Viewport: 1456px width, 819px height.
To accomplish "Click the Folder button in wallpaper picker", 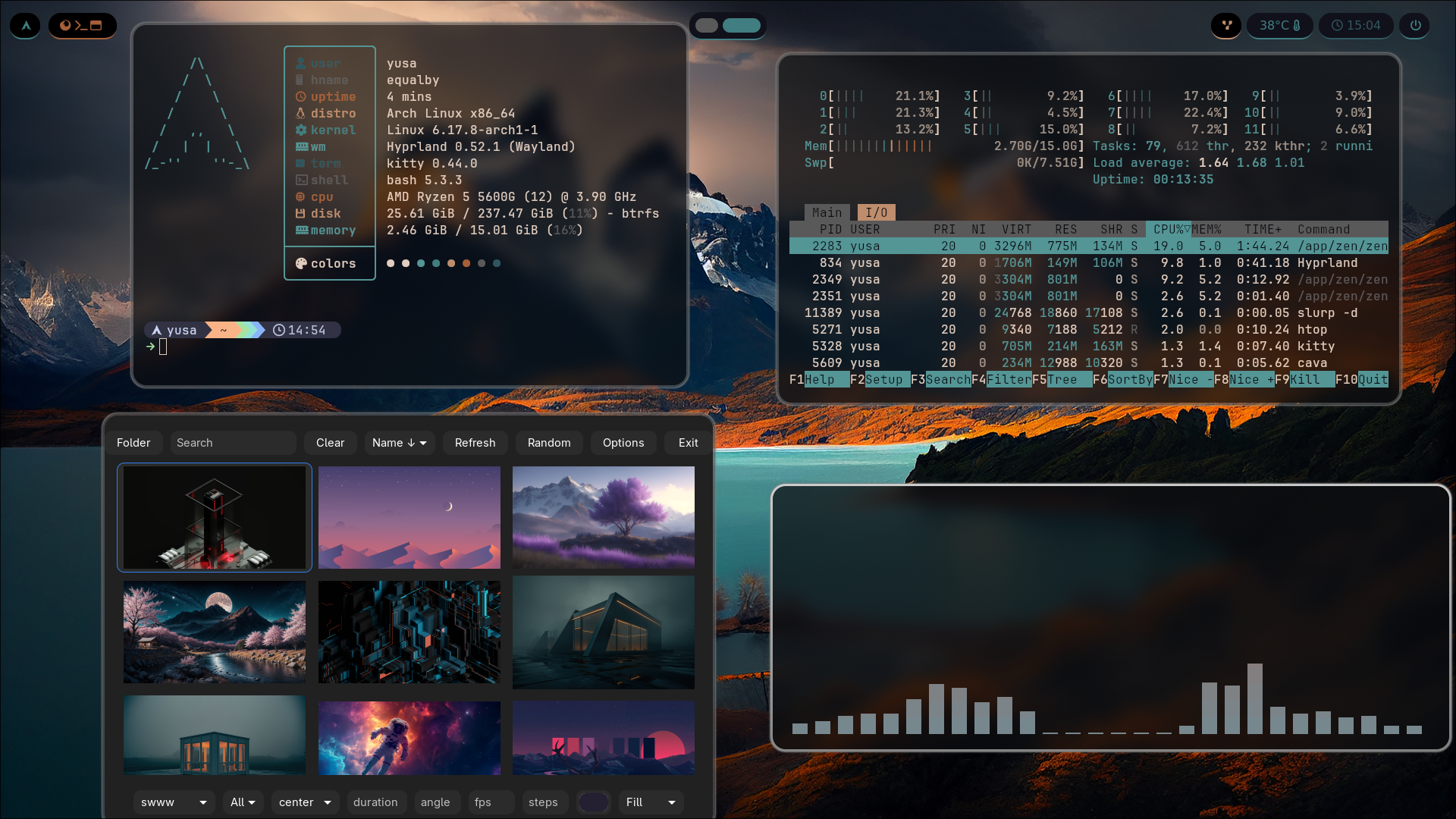I will point(133,443).
